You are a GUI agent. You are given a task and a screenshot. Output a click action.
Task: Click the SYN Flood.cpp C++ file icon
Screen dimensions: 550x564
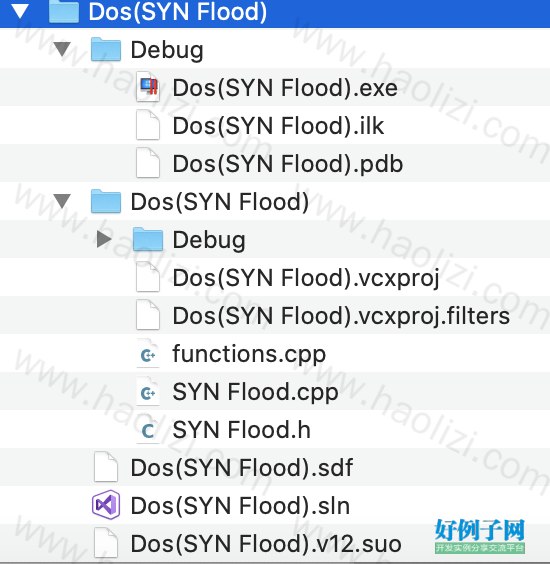[148, 391]
